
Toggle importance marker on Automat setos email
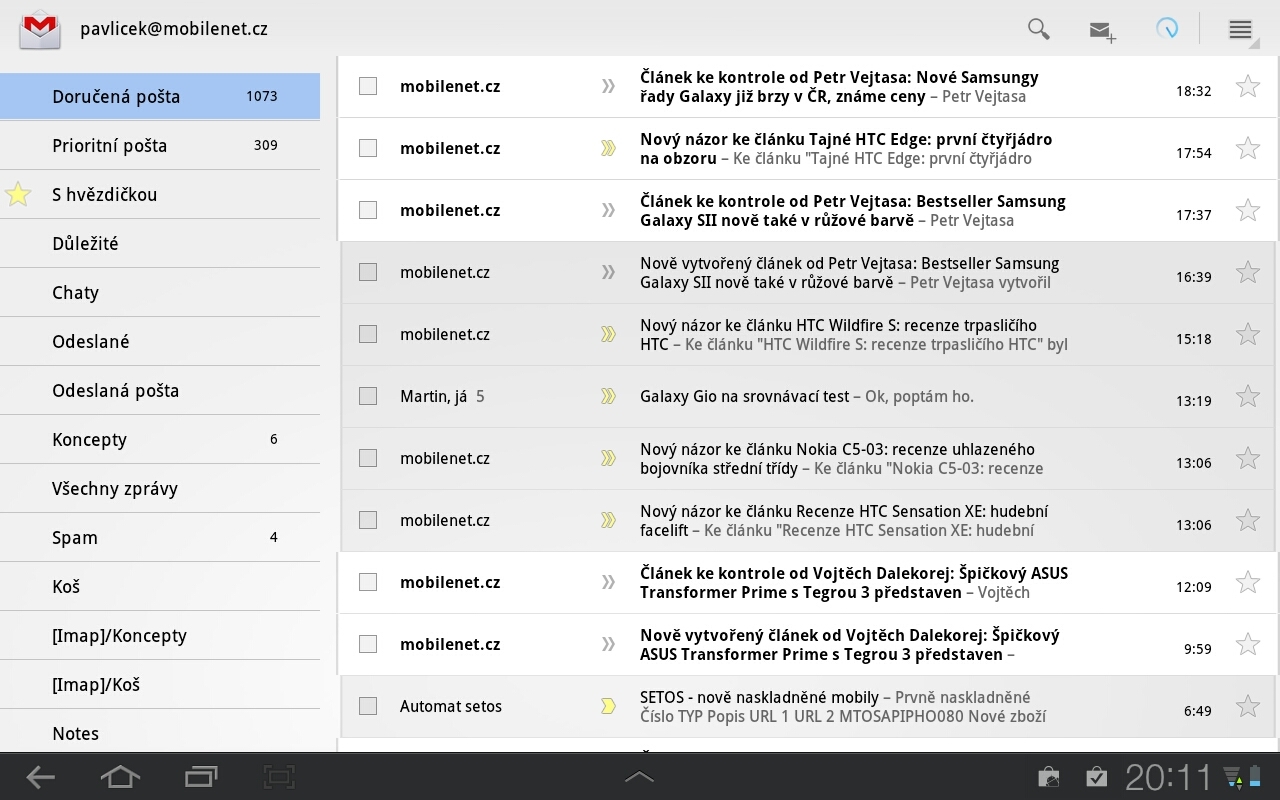608,706
